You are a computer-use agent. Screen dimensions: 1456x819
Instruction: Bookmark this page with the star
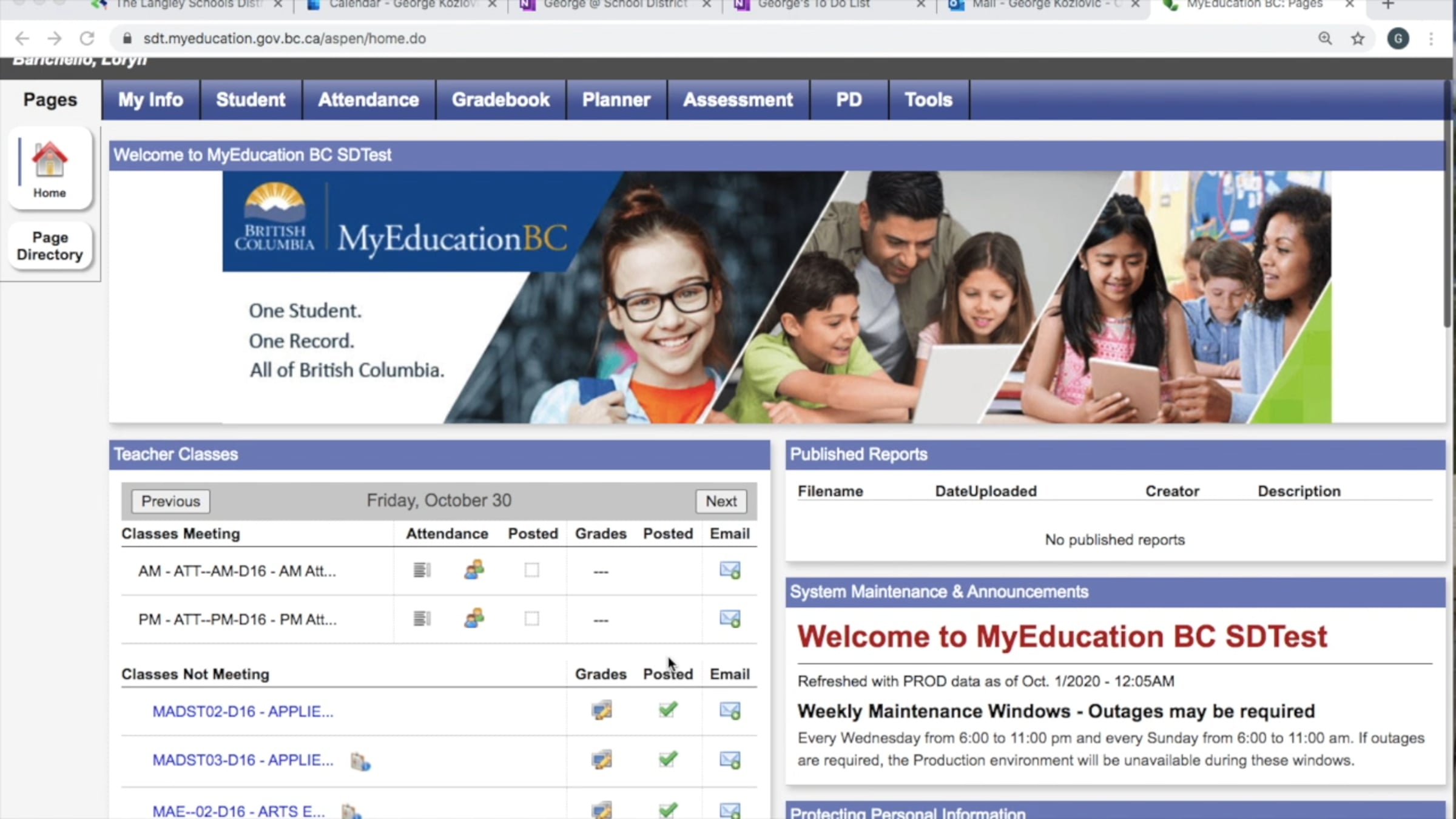(1358, 39)
